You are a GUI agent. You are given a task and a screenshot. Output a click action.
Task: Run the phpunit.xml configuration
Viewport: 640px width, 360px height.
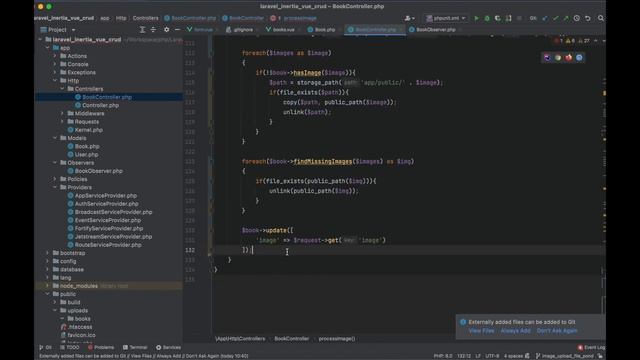[x=476, y=18]
